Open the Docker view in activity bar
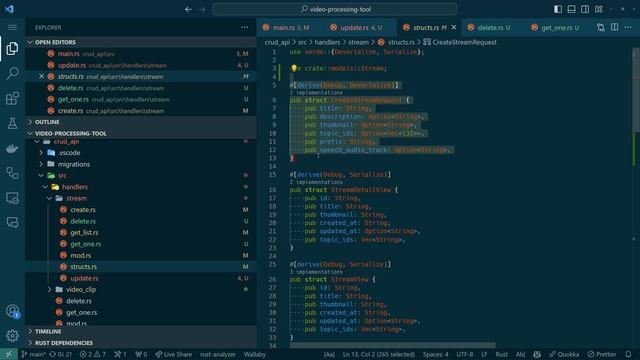The width and height of the screenshot is (640, 360). point(12,148)
